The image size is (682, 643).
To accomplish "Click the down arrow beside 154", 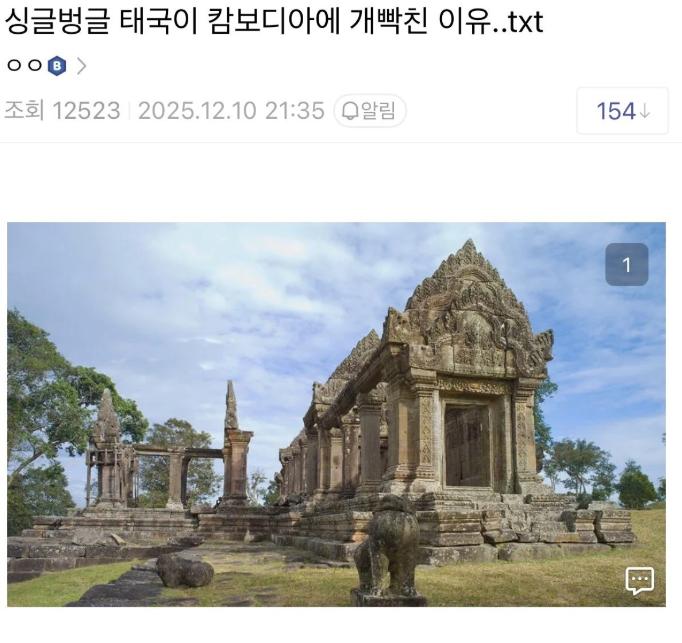I will click(645, 111).
